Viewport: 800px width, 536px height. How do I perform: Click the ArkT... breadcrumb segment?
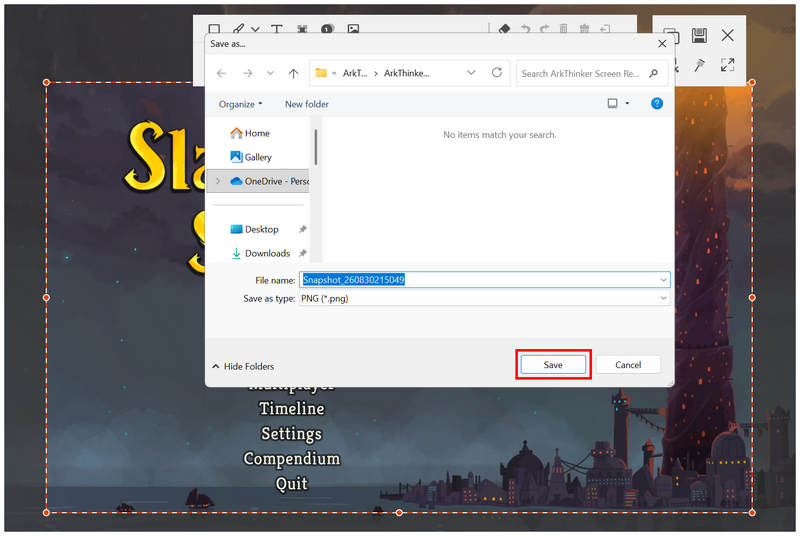[355, 73]
